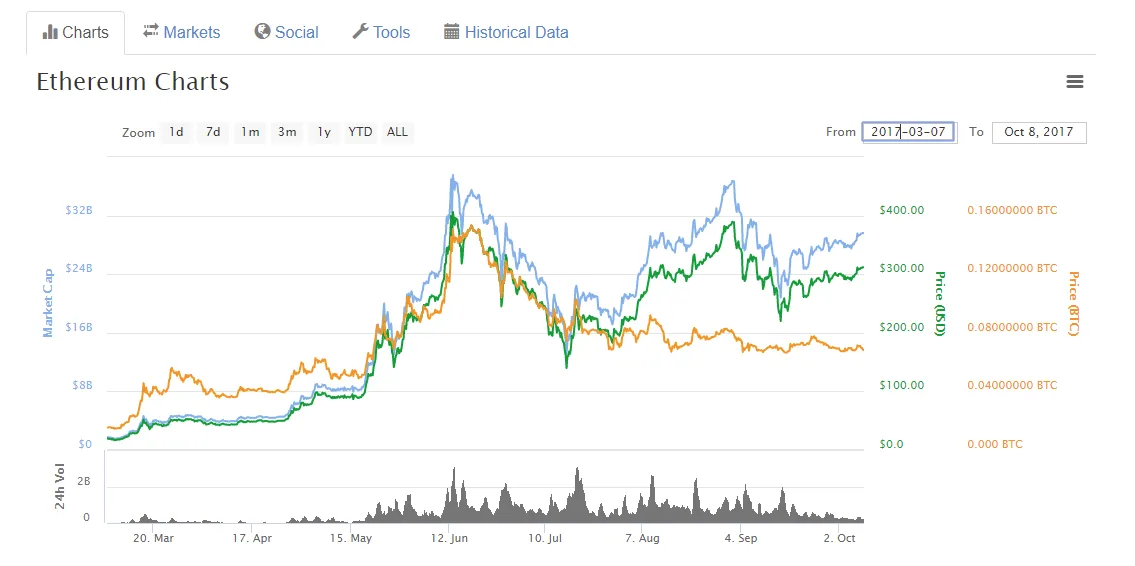Click the 0.16000000 BTC axis label
The image size is (1135, 566).
(x=1012, y=211)
